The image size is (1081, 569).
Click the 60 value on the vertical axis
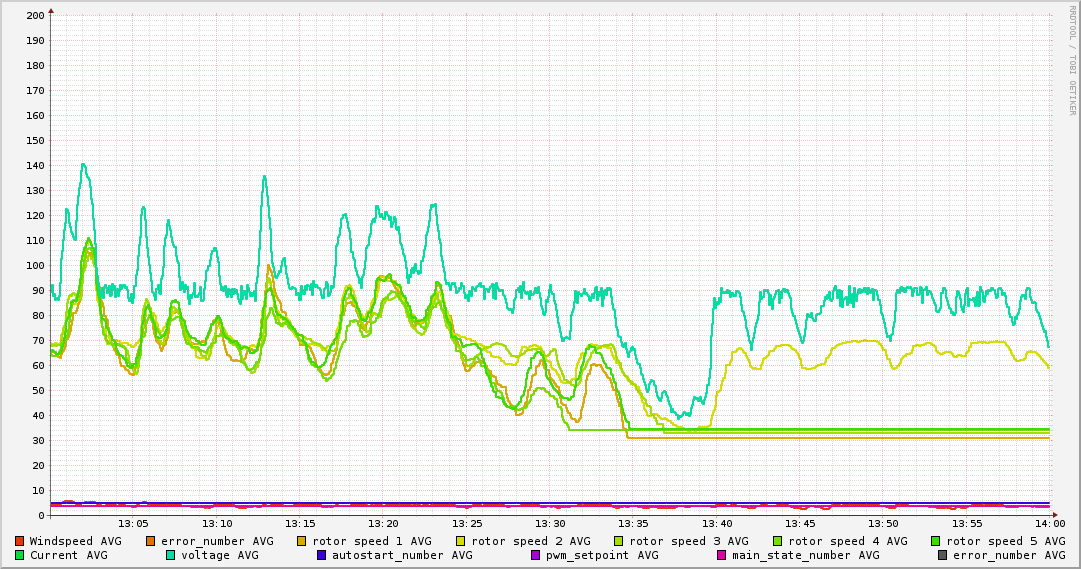tap(39, 366)
